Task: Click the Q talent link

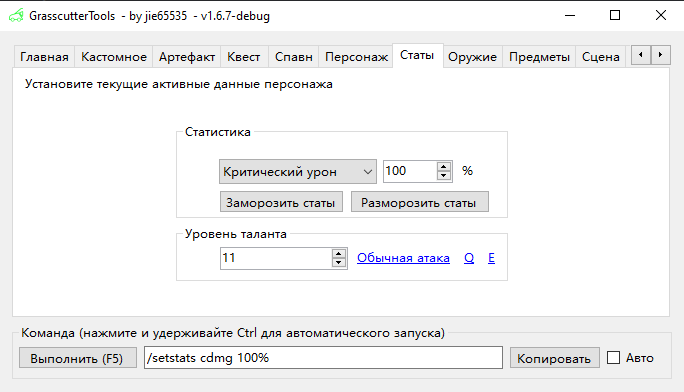Action: click(x=469, y=258)
